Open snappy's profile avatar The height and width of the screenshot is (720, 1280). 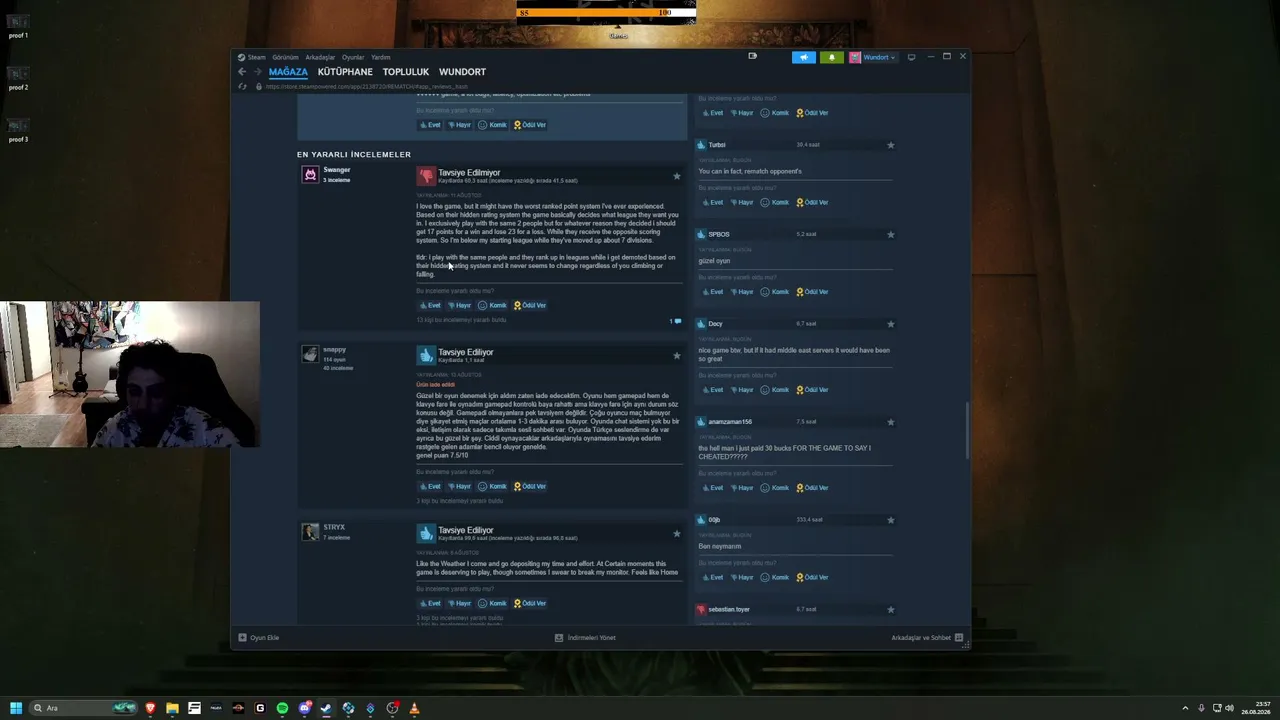[x=310, y=354]
